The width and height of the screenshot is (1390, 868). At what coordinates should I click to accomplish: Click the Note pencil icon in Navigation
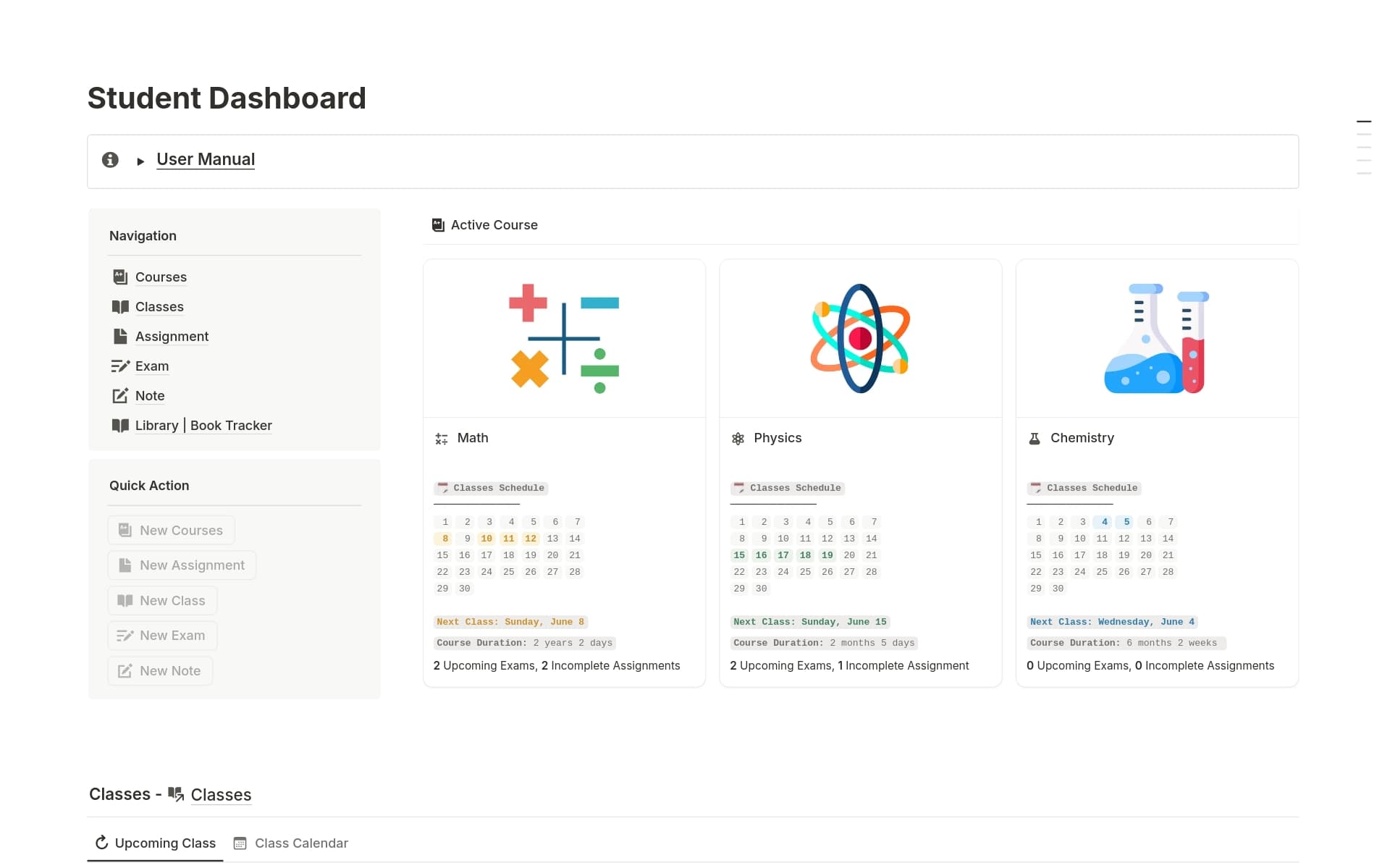point(119,395)
